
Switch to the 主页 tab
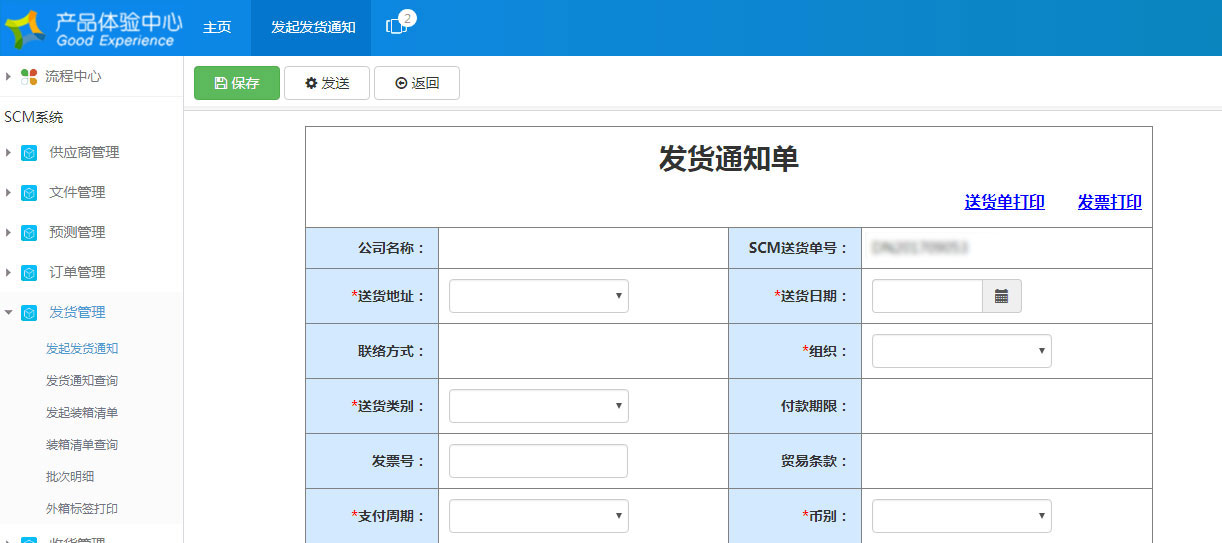pyautogui.click(x=217, y=28)
